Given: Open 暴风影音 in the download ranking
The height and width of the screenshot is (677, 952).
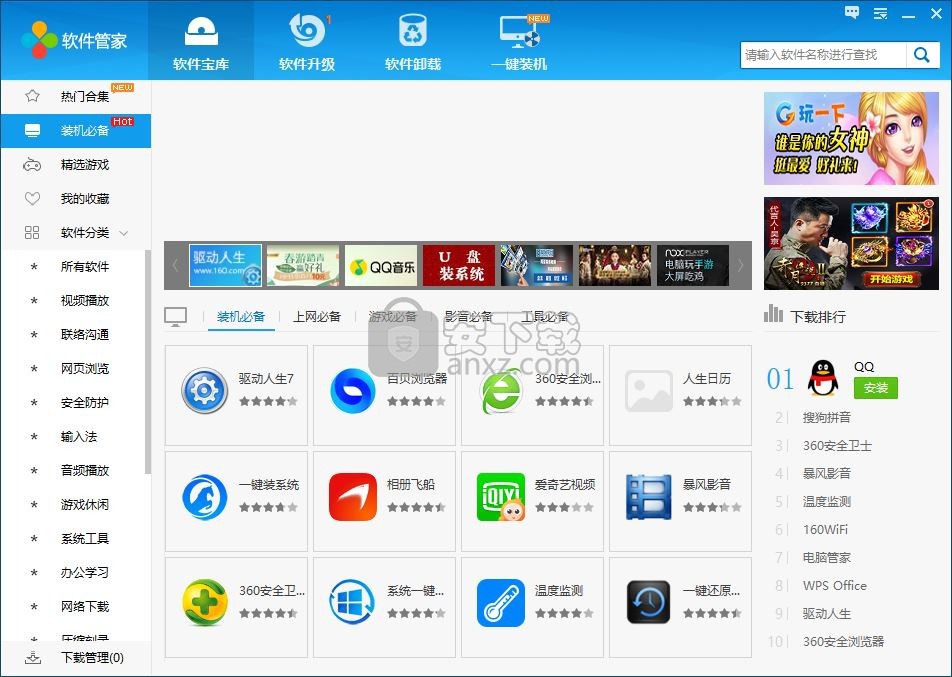Looking at the screenshot, I should (x=827, y=474).
